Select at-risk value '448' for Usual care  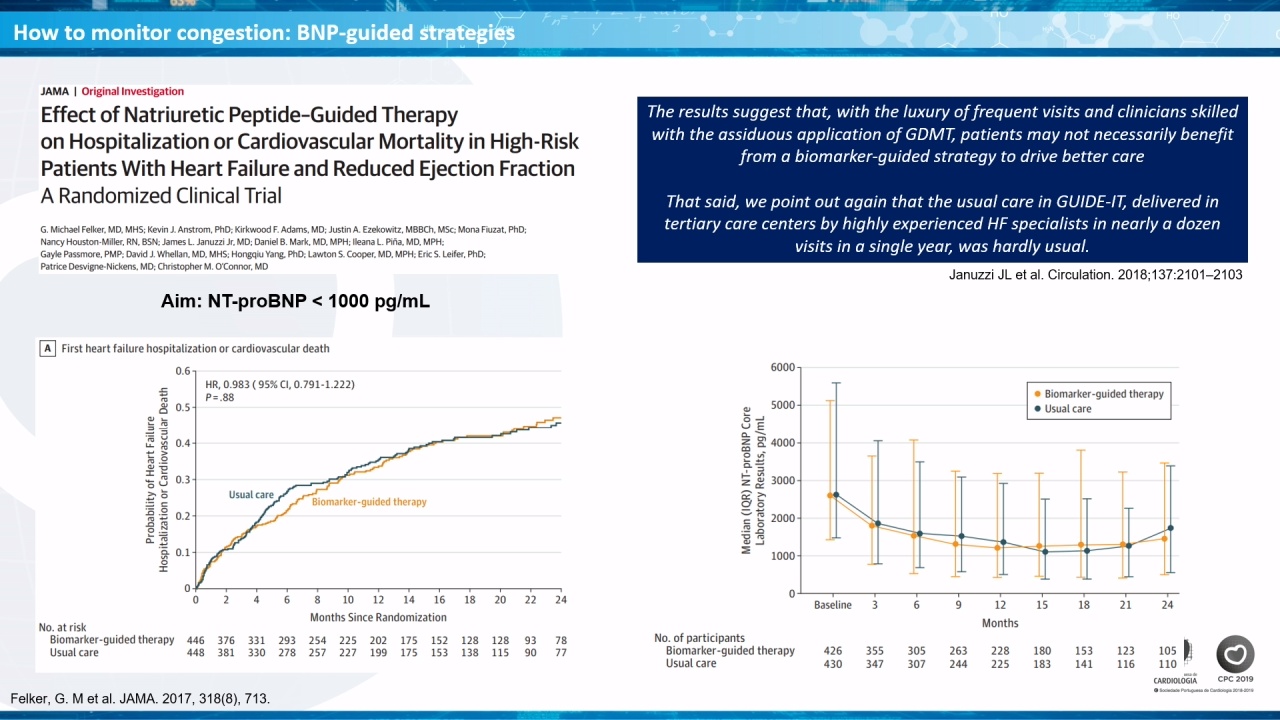pyautogui.click(x=197, y=653)
